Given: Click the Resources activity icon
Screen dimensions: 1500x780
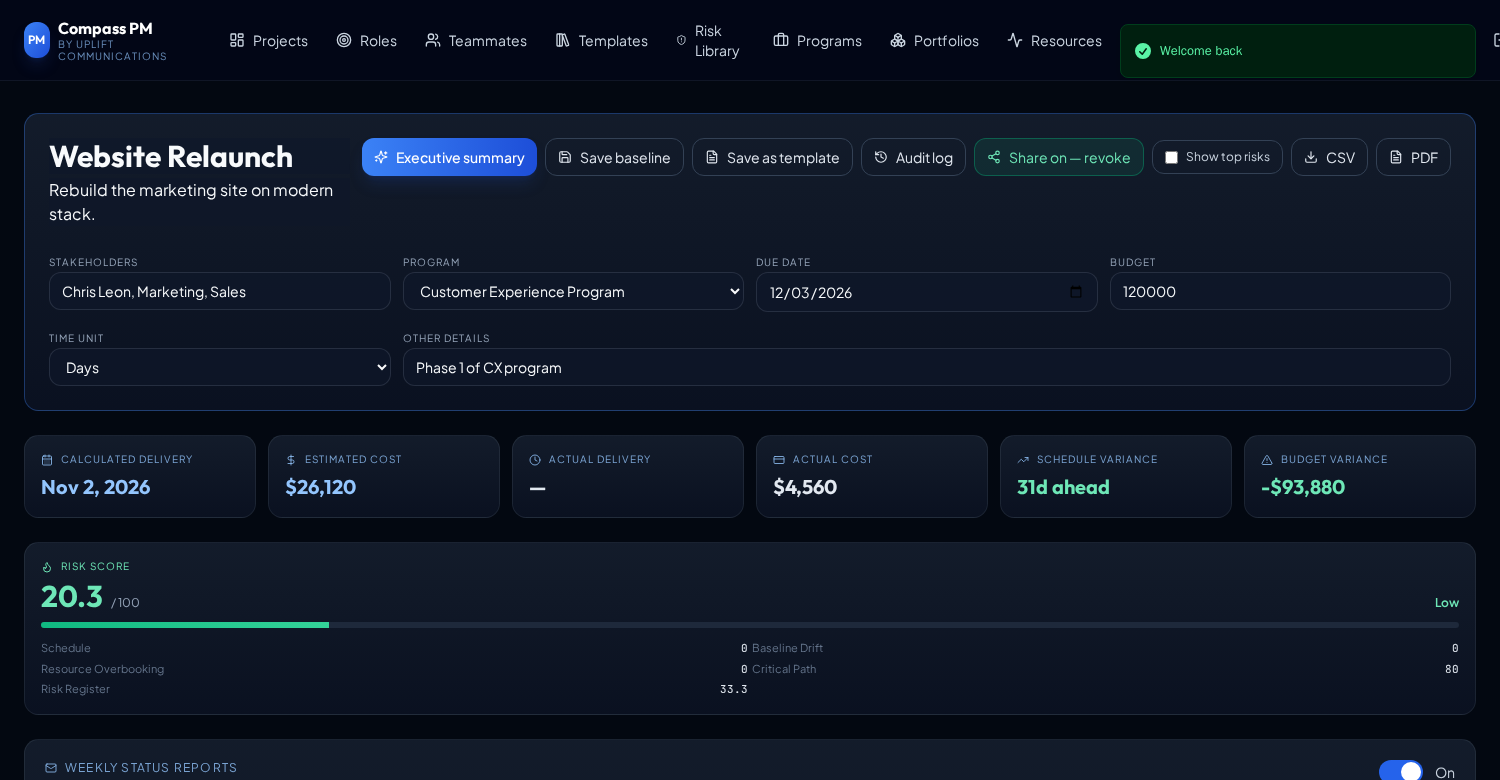Looking at the screenshot, I should [x=1015, y=40].
